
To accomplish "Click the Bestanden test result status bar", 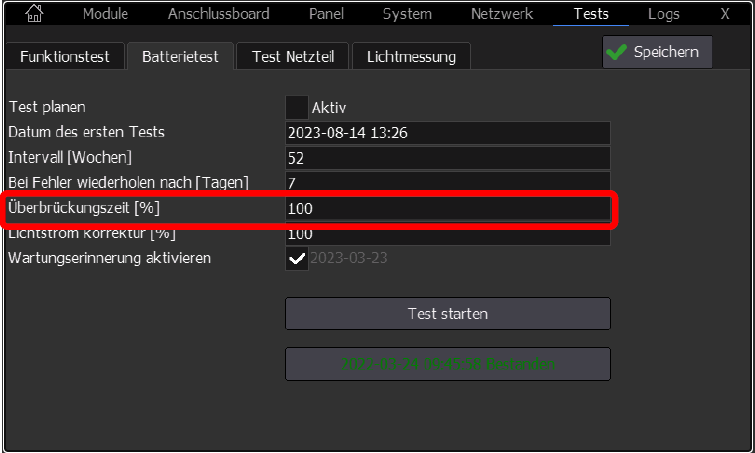I will click(447, 364).
